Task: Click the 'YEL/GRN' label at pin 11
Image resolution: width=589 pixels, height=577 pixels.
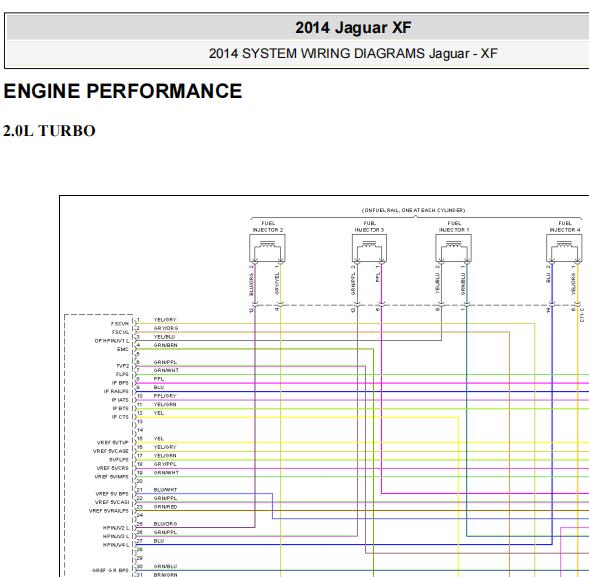Action: coord(165,405)
